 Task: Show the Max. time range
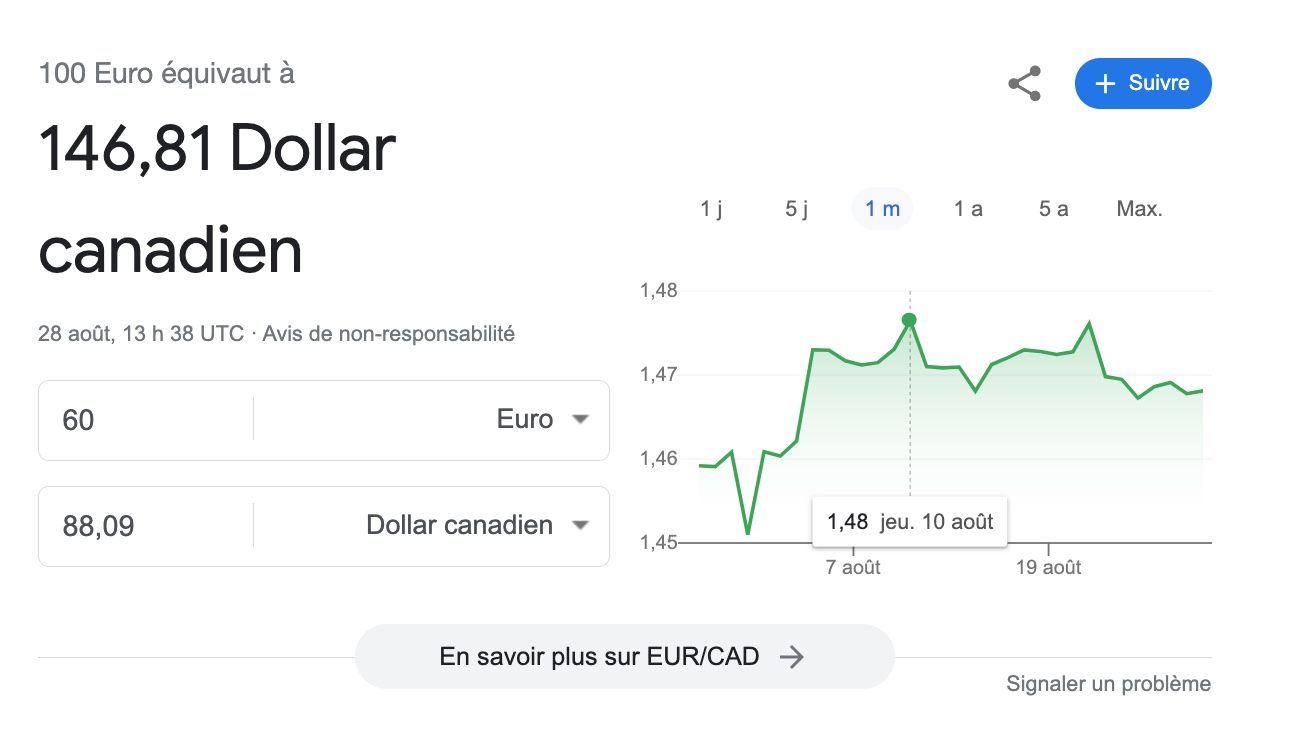(x=1139, y=209)
